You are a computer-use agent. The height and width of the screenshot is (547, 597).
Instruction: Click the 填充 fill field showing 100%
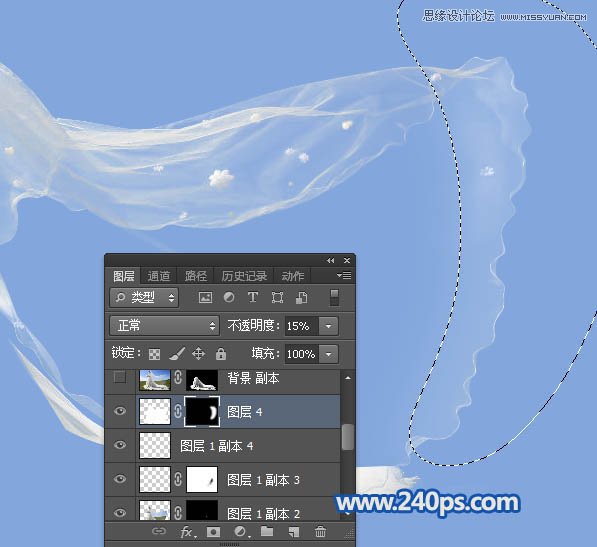click(302, 354)
